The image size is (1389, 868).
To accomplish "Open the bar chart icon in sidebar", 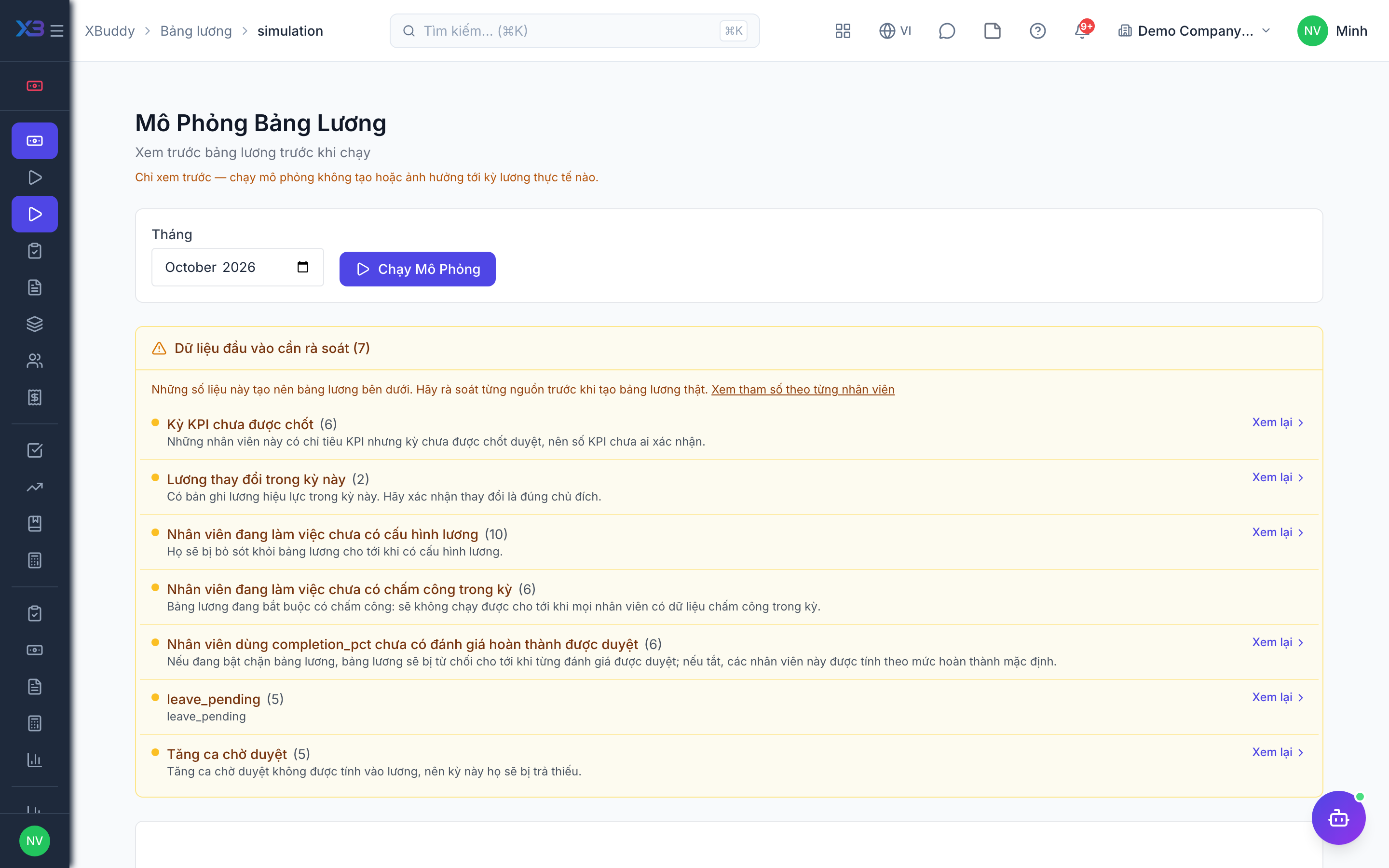I will tap(34, 759).
